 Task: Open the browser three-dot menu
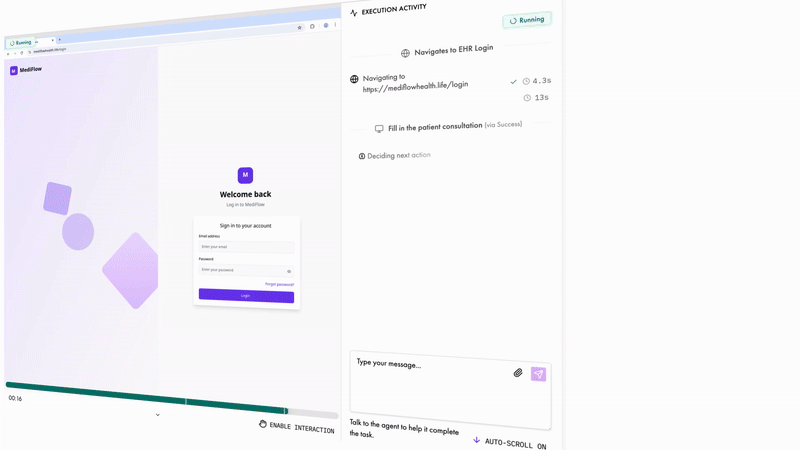(x=335, y=24)
